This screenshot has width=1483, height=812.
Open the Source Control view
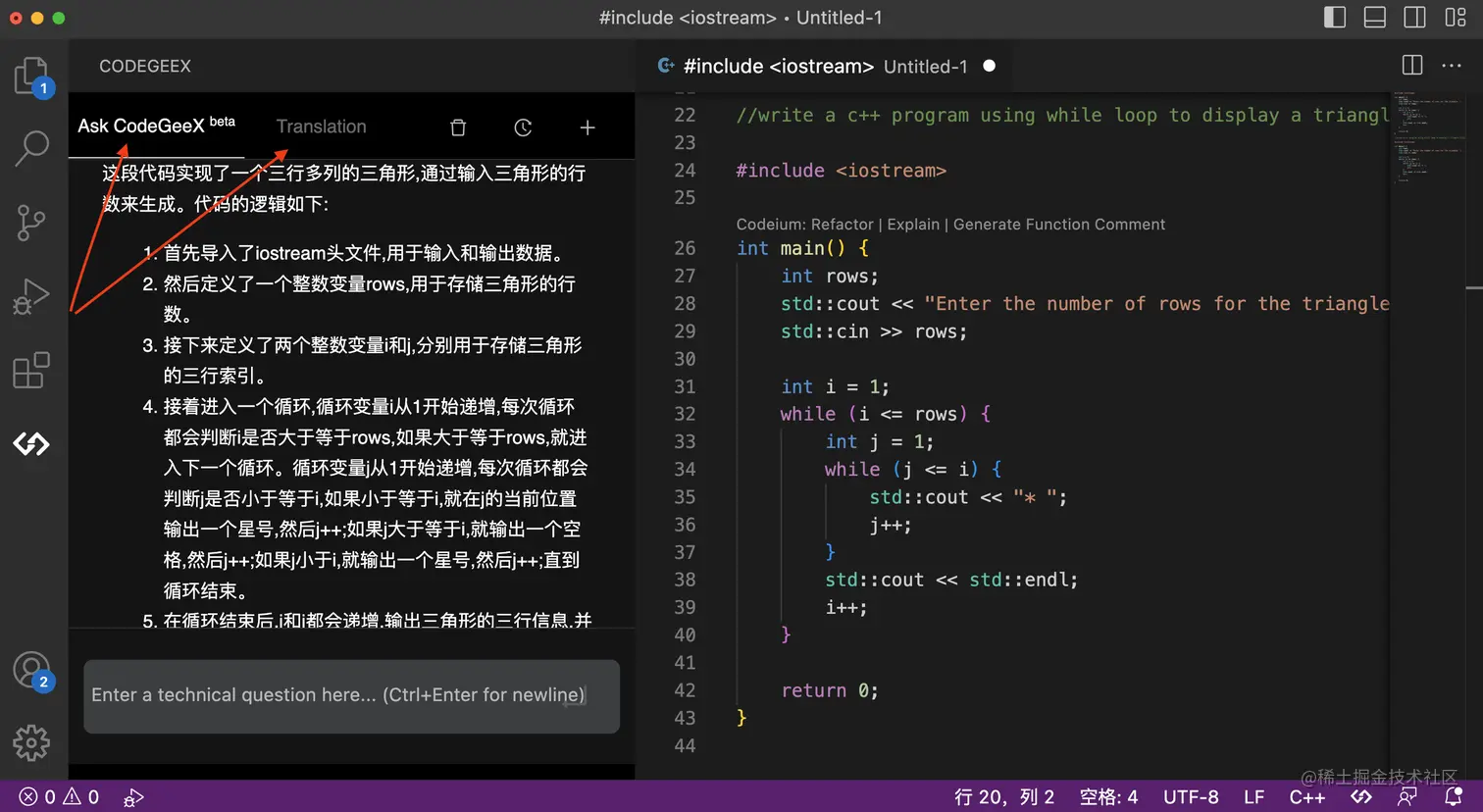(x=32, y=223)
